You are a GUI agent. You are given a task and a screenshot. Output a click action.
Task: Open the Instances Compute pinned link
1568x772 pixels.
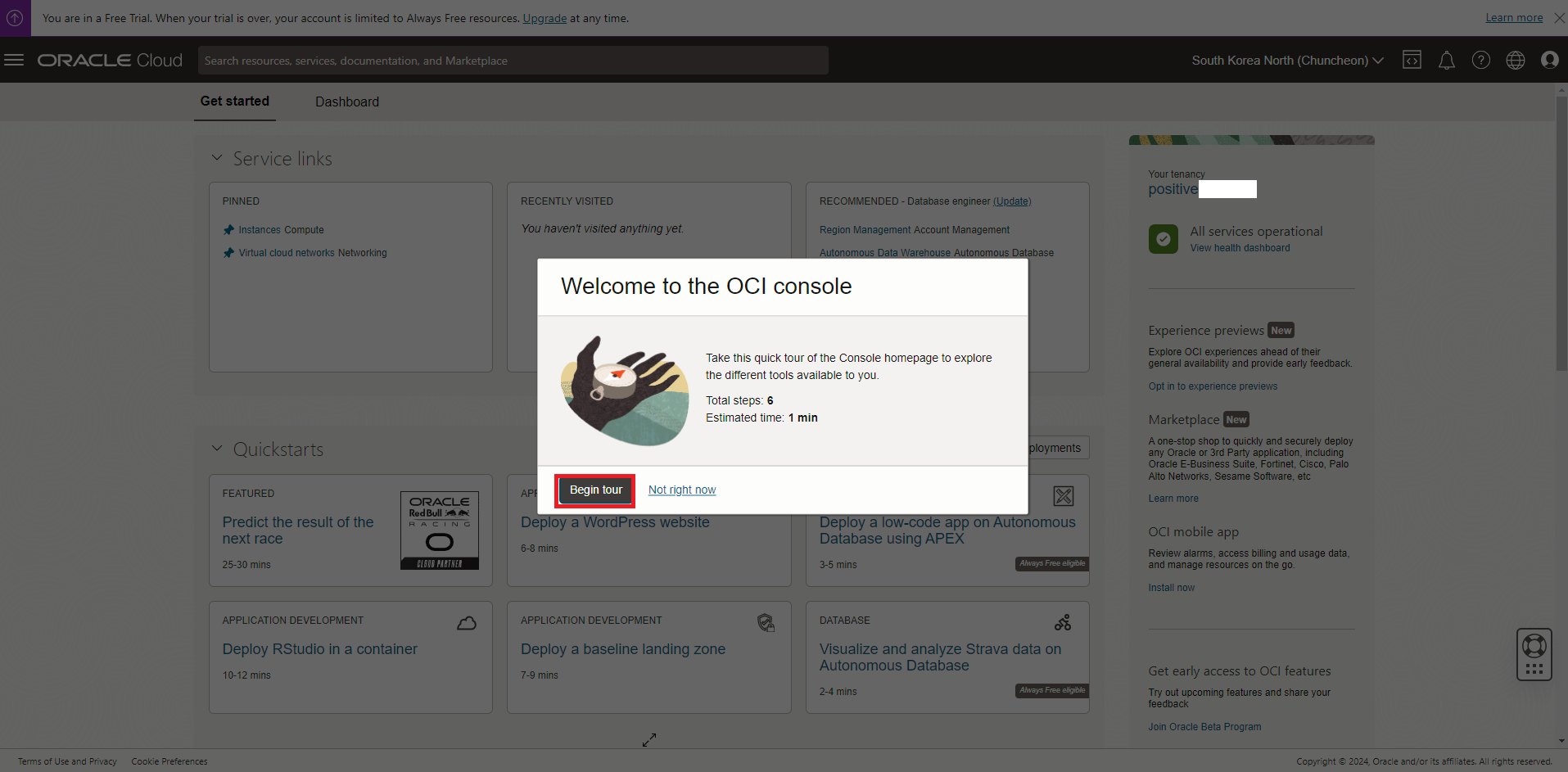[282, 230]
